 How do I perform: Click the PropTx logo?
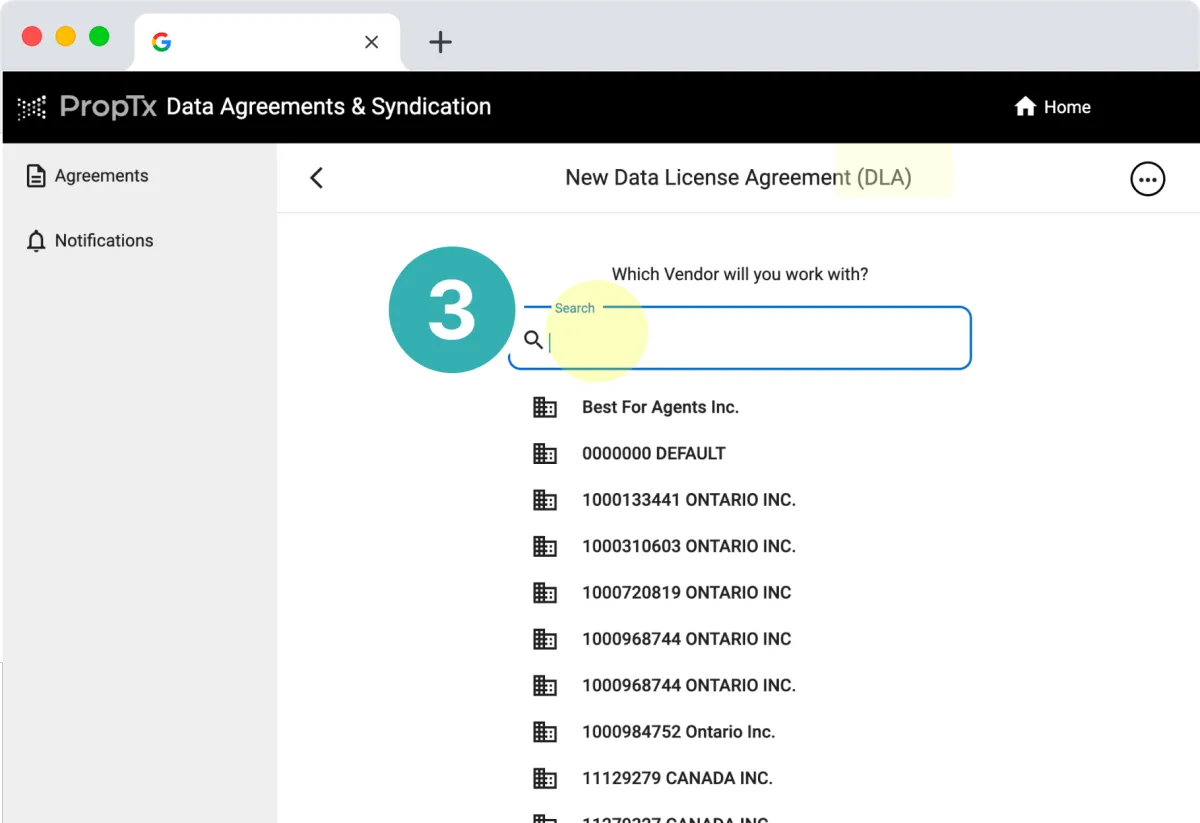pyautogui.click(x=87, y=107)
